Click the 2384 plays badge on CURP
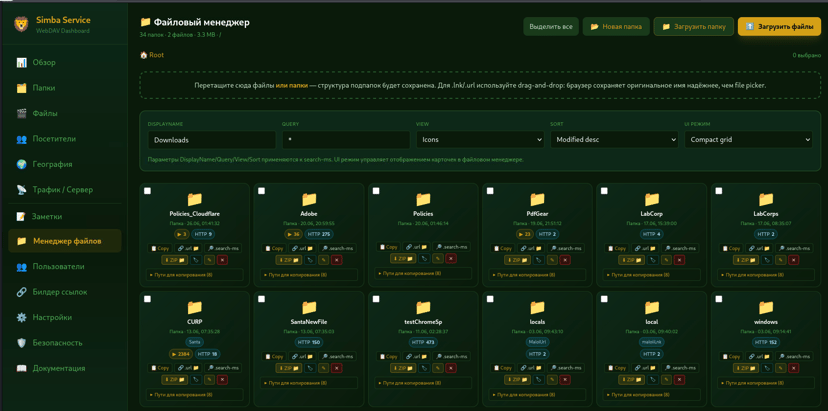 tap(181, 354)
